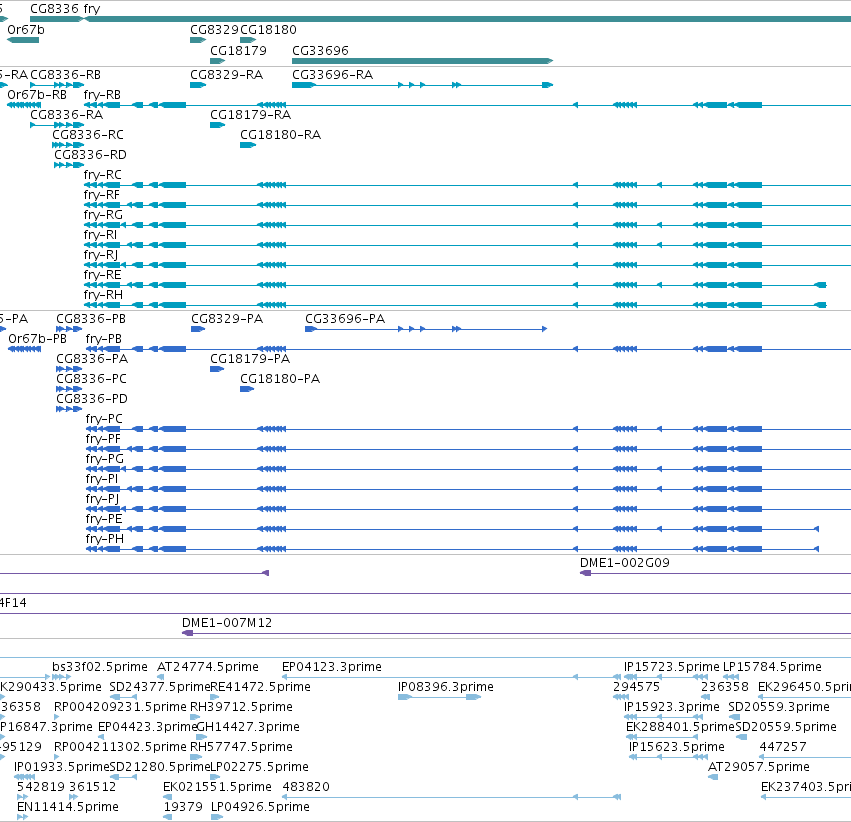
Task: Click the DME1-002G09 clone label
Action: pos(625,563)
